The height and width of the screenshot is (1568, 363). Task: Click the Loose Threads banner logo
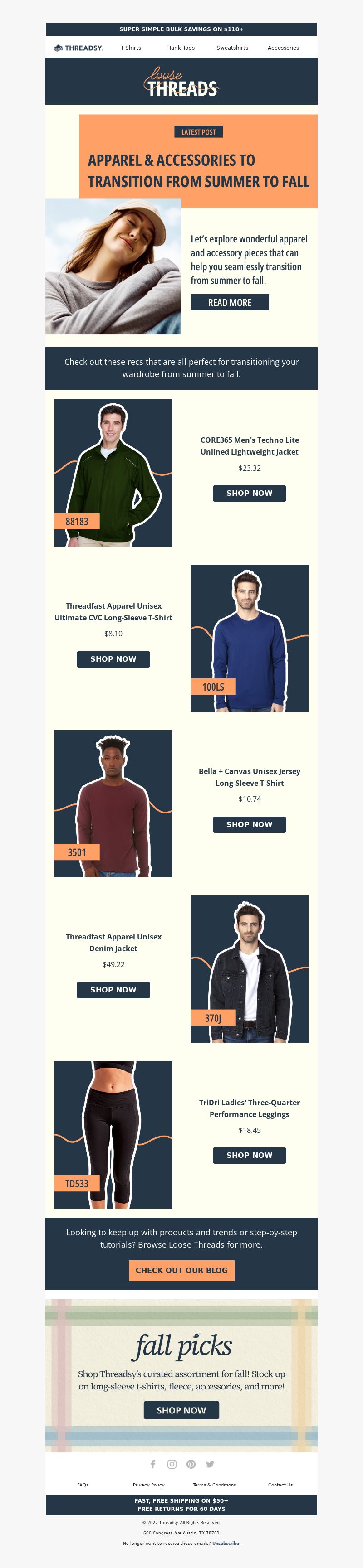(181, 82)
